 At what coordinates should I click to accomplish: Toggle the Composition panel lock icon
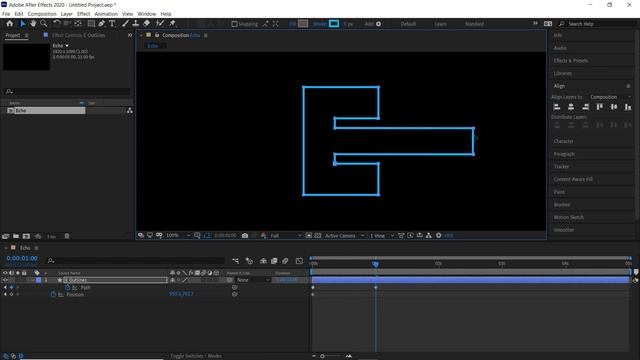tap(157, 35)
